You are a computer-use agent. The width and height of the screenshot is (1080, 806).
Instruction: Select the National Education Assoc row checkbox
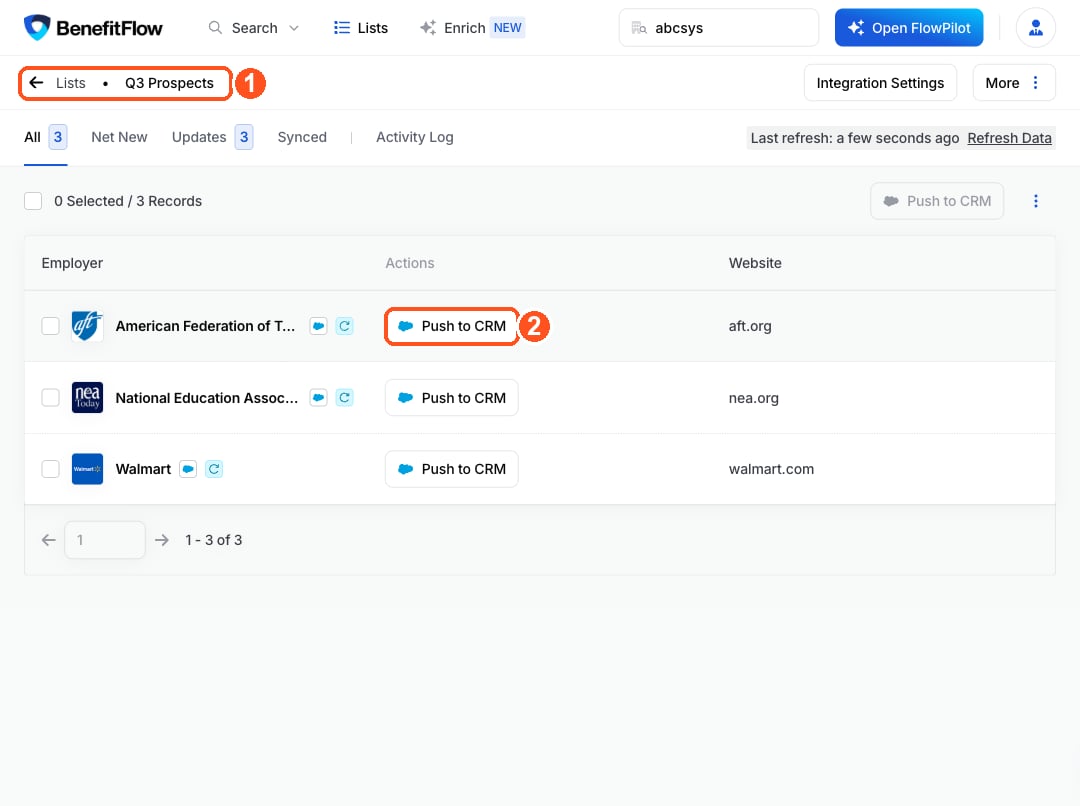click(50, 397)
